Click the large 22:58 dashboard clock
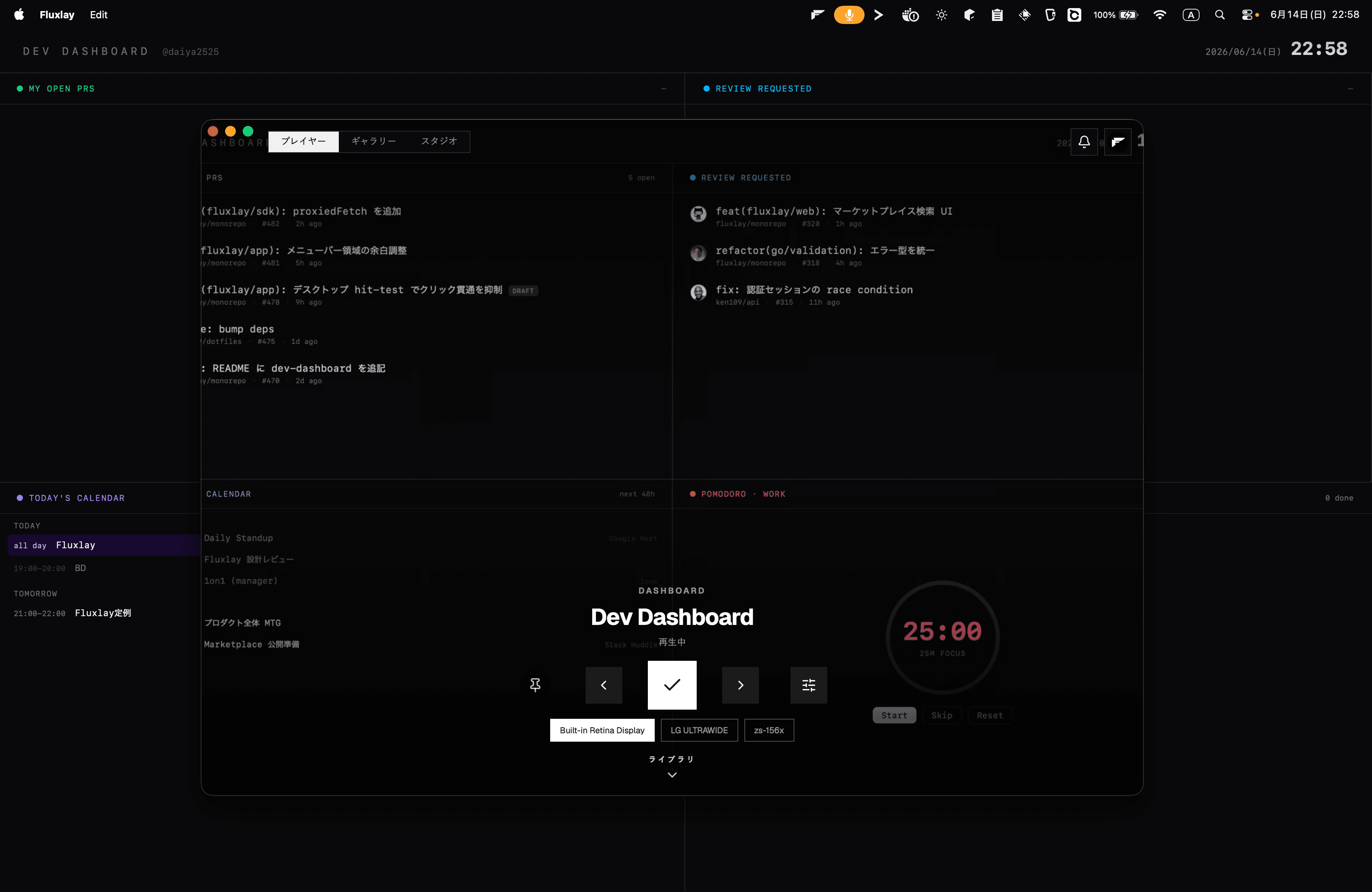The height and width of the screenshot is (892, 1372). 1319,49
